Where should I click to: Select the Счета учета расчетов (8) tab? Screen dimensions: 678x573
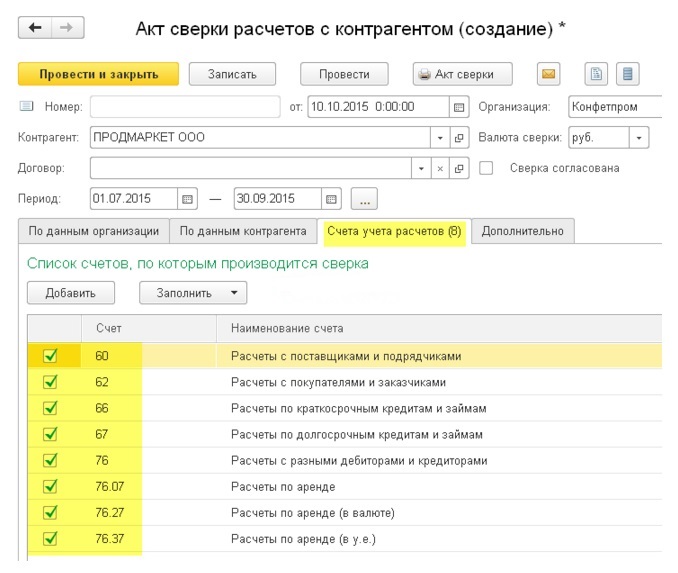coord(394,231)
